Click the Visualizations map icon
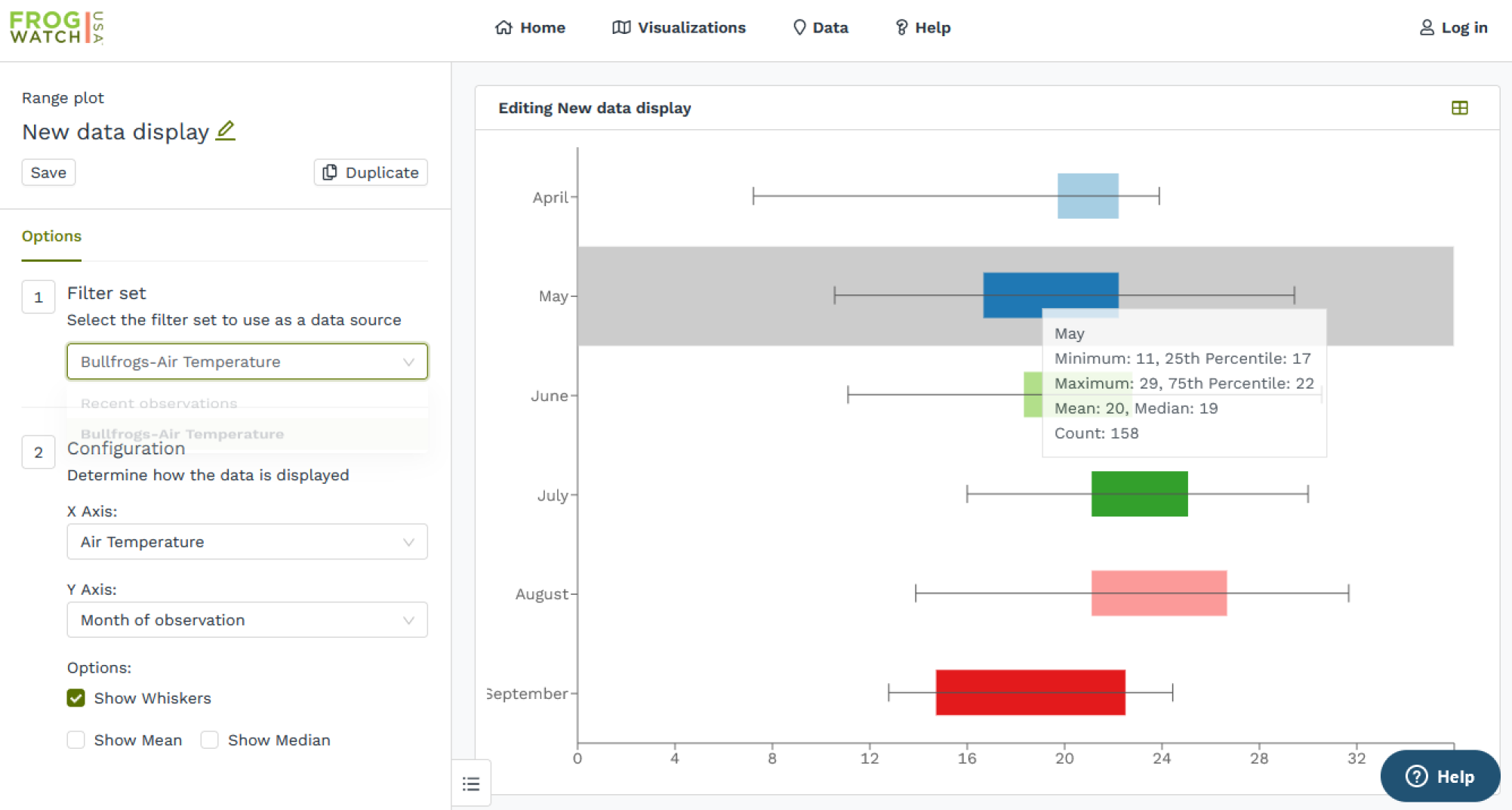The height and width of the screenshot is (810, 1512). click(x=621, y=28)
